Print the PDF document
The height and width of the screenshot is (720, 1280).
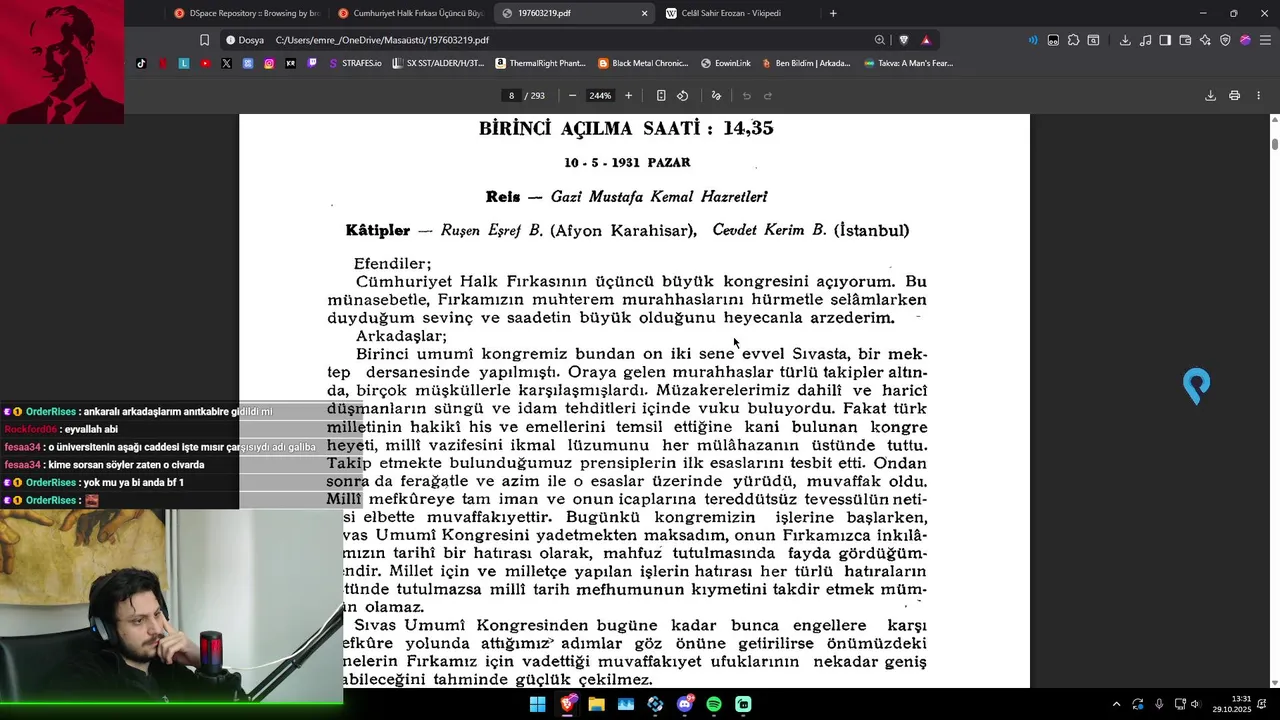tap(1234, 96)
